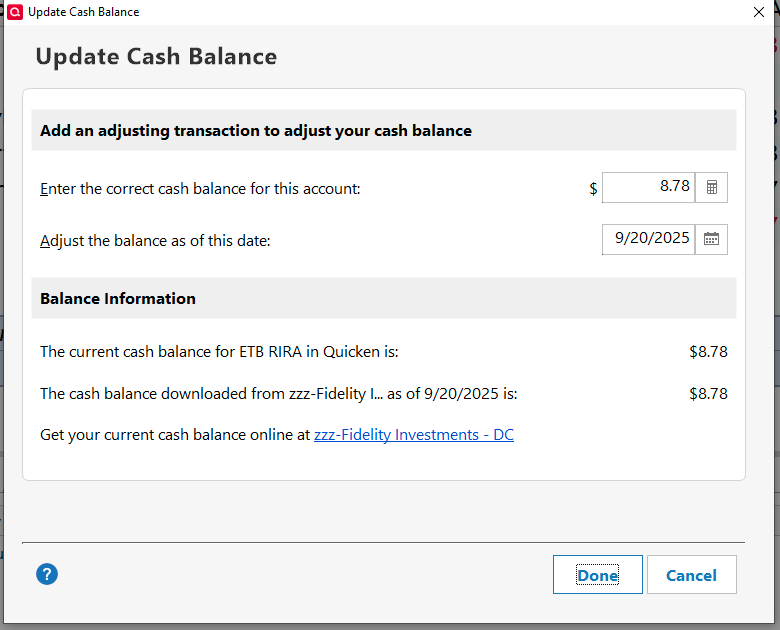Click 'The current cash balance for ETB RIRA' text
This screenshot has height=630, width=780.
pyautogui.click(x=219, y=352)
